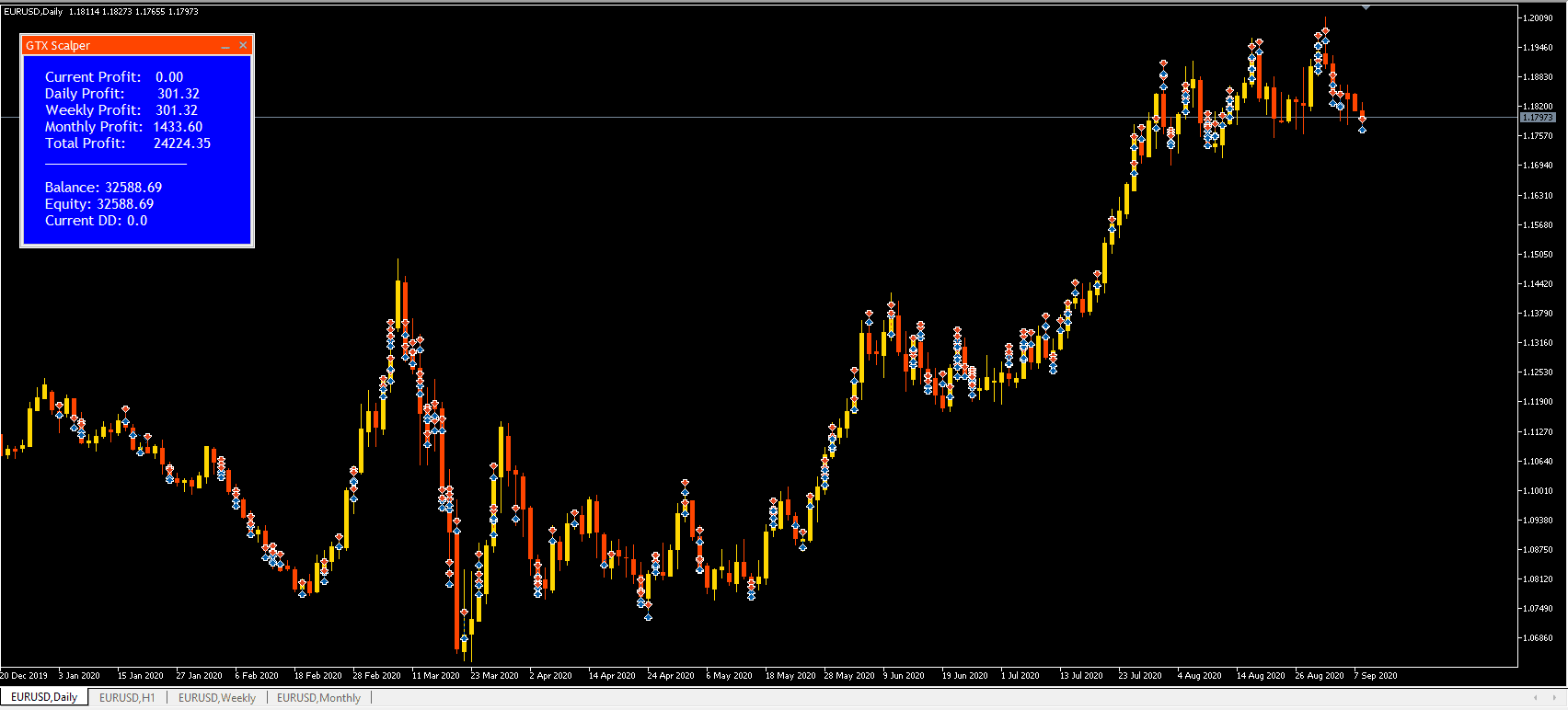This screenshot has height=710, width=1568.
Task: Switch to the EURUSD,Weekly tab
Action: tap(217, 698)
